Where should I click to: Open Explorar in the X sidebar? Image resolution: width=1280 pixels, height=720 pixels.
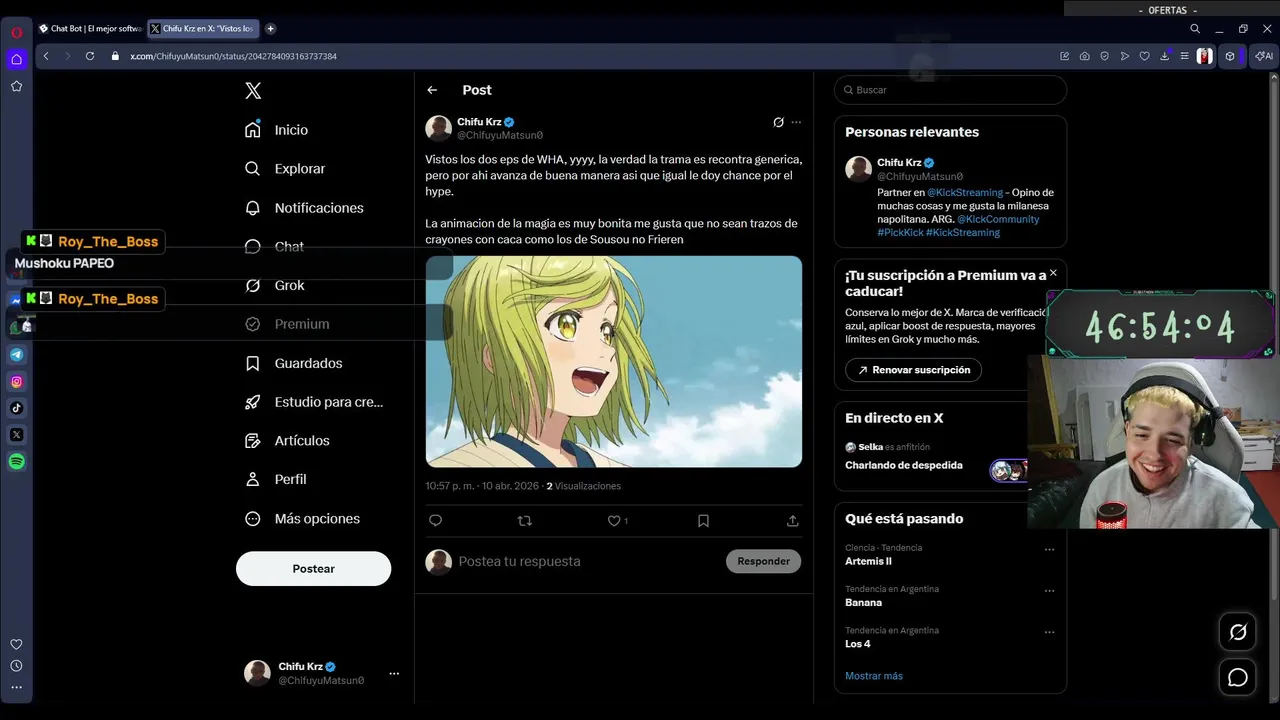point(285,169)
